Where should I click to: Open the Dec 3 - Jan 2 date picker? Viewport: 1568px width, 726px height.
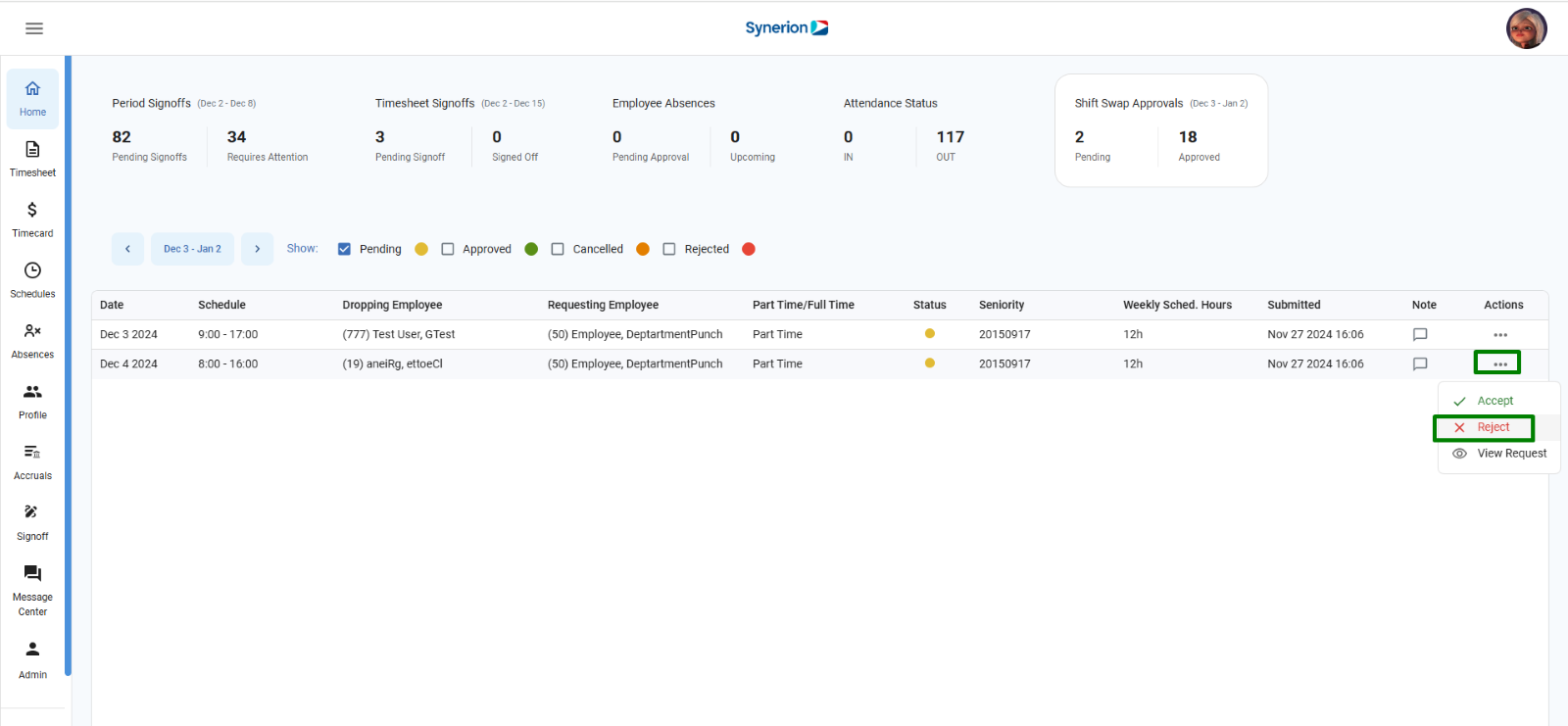point(192,249)
